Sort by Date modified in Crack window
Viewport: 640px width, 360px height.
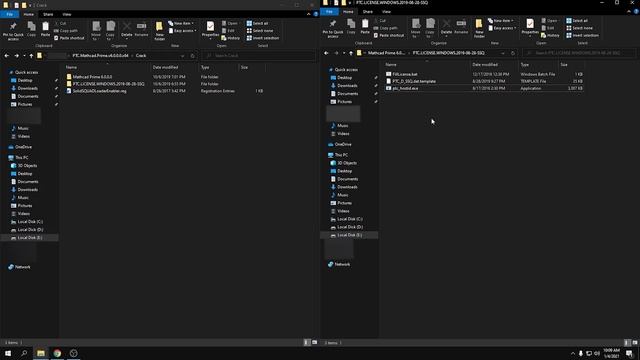coord(165,67)
